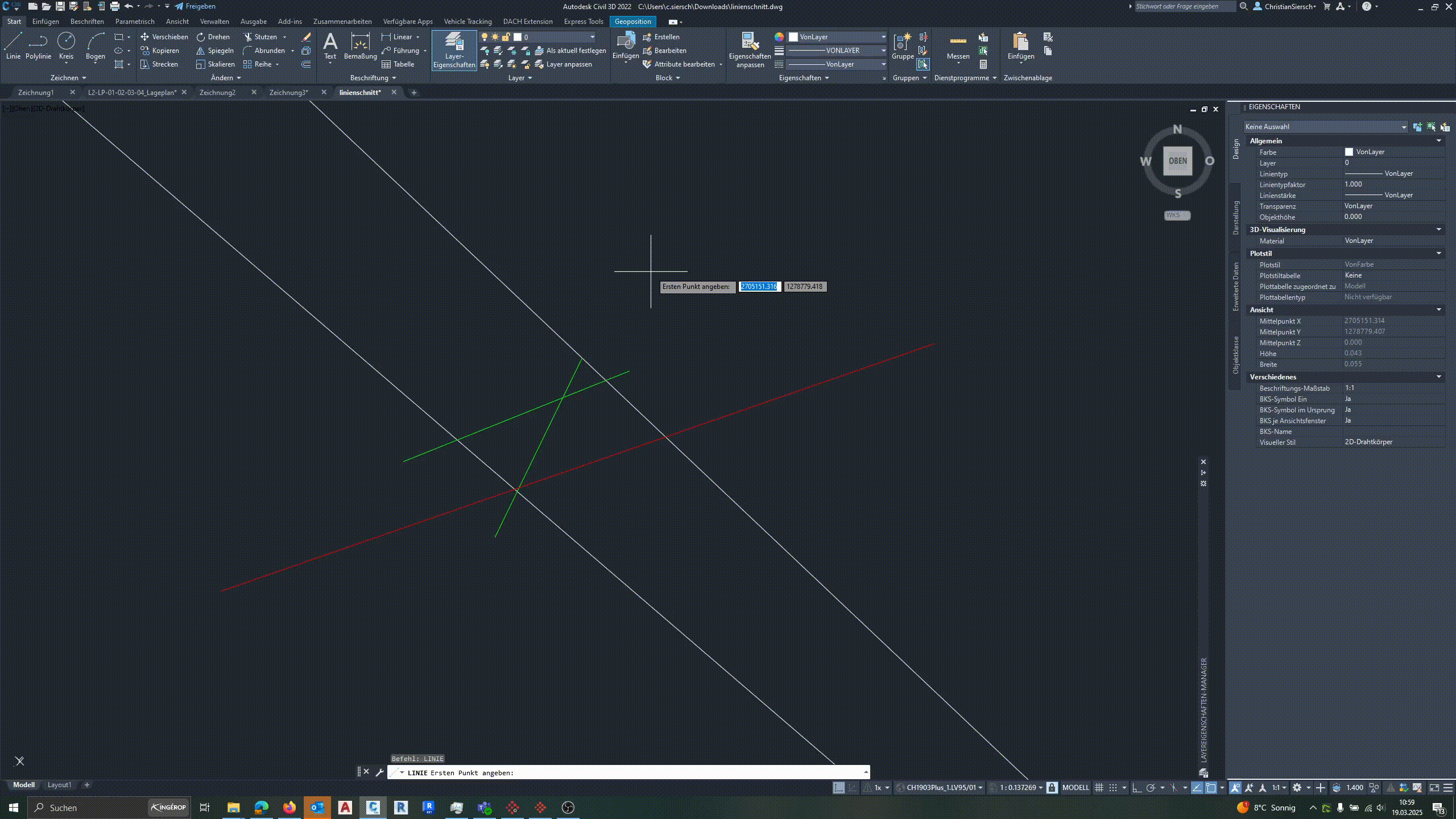The width and height of the screenshot is (1456, 819).
Task: Click the save icon in quick access toolbar
Action: pyautogui.click(x=60, y=6)
